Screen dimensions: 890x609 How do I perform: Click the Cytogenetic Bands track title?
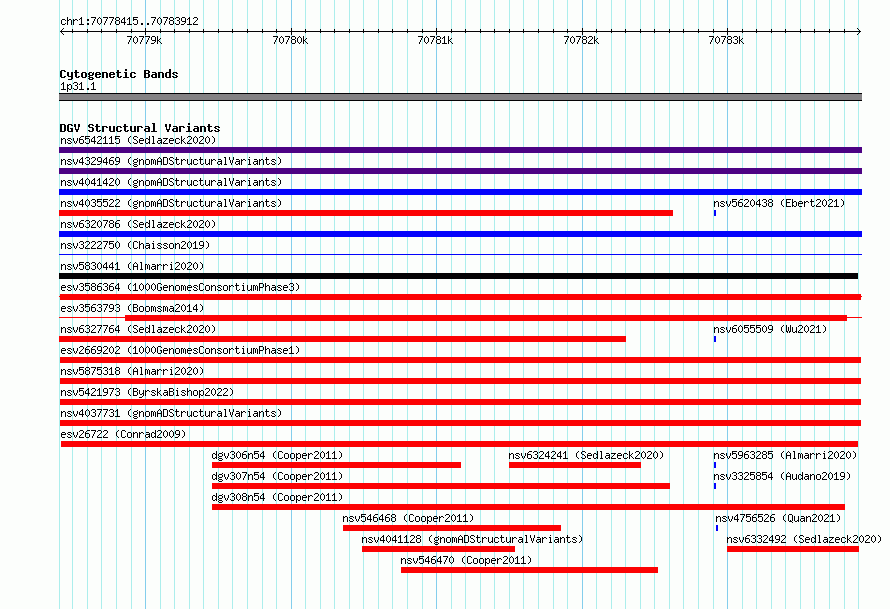119,74
